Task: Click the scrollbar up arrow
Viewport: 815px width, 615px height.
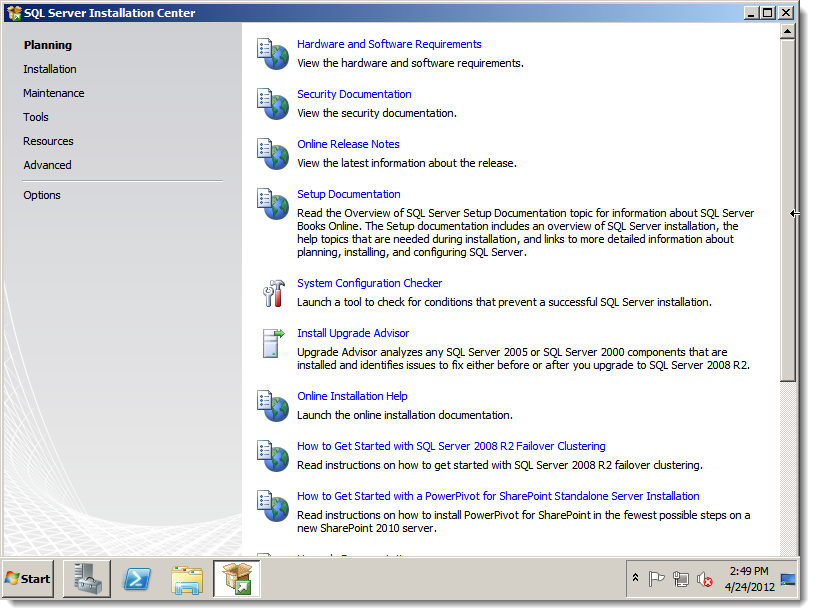Action: coord(787,31)
